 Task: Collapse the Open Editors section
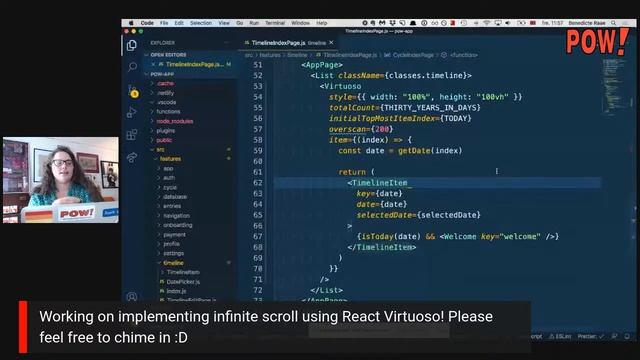(168, 55)
